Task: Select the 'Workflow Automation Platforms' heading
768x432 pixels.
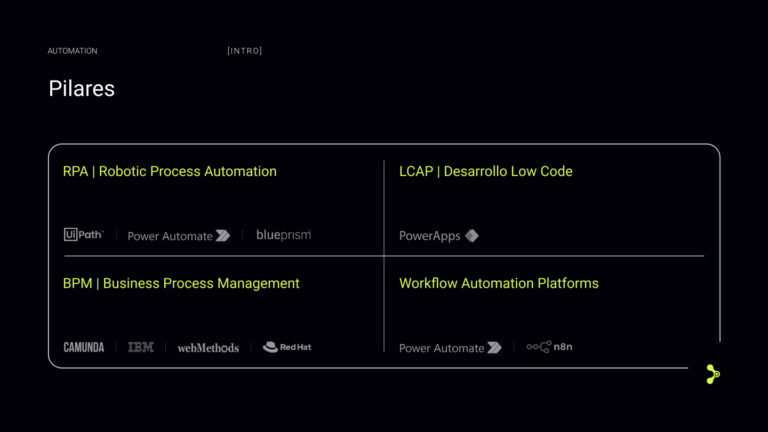Action: pyautogui.click(x=499, y=283)
